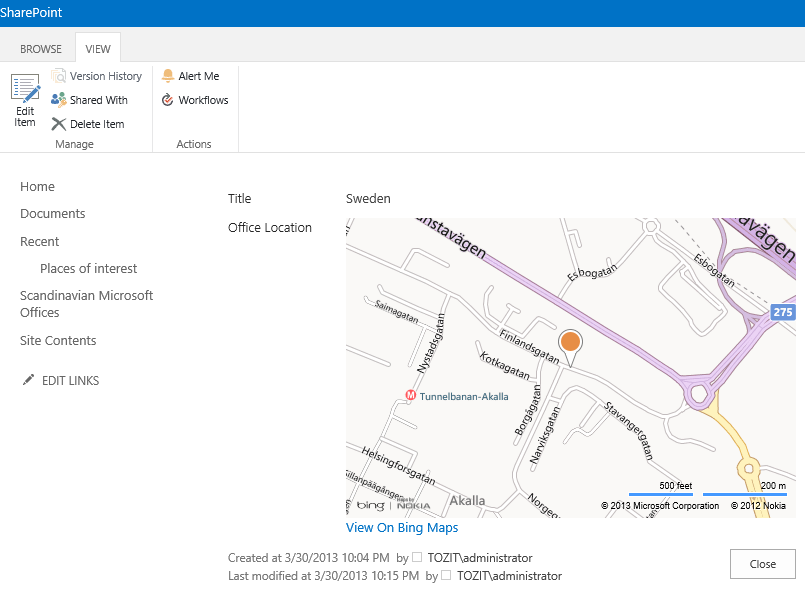This screenshot has height=593, width=805.
Task: Close the item view with Close button
Action: tap(762, 564)
